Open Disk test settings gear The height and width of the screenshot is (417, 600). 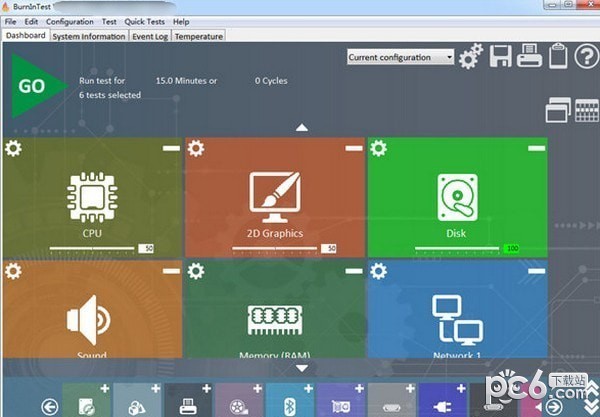378,148
